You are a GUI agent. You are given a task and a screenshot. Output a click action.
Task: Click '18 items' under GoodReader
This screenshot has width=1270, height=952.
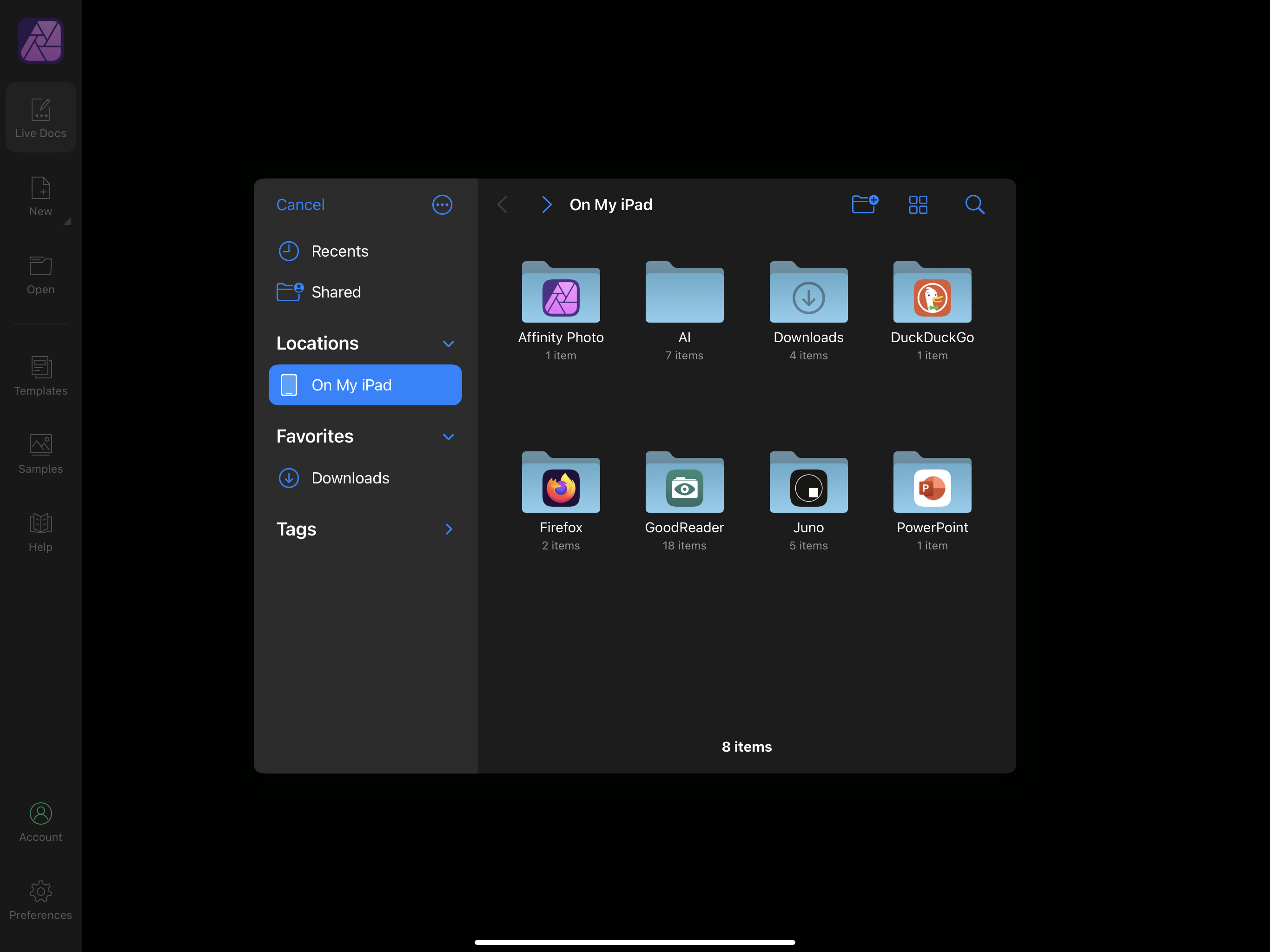[x=684, y=545]
